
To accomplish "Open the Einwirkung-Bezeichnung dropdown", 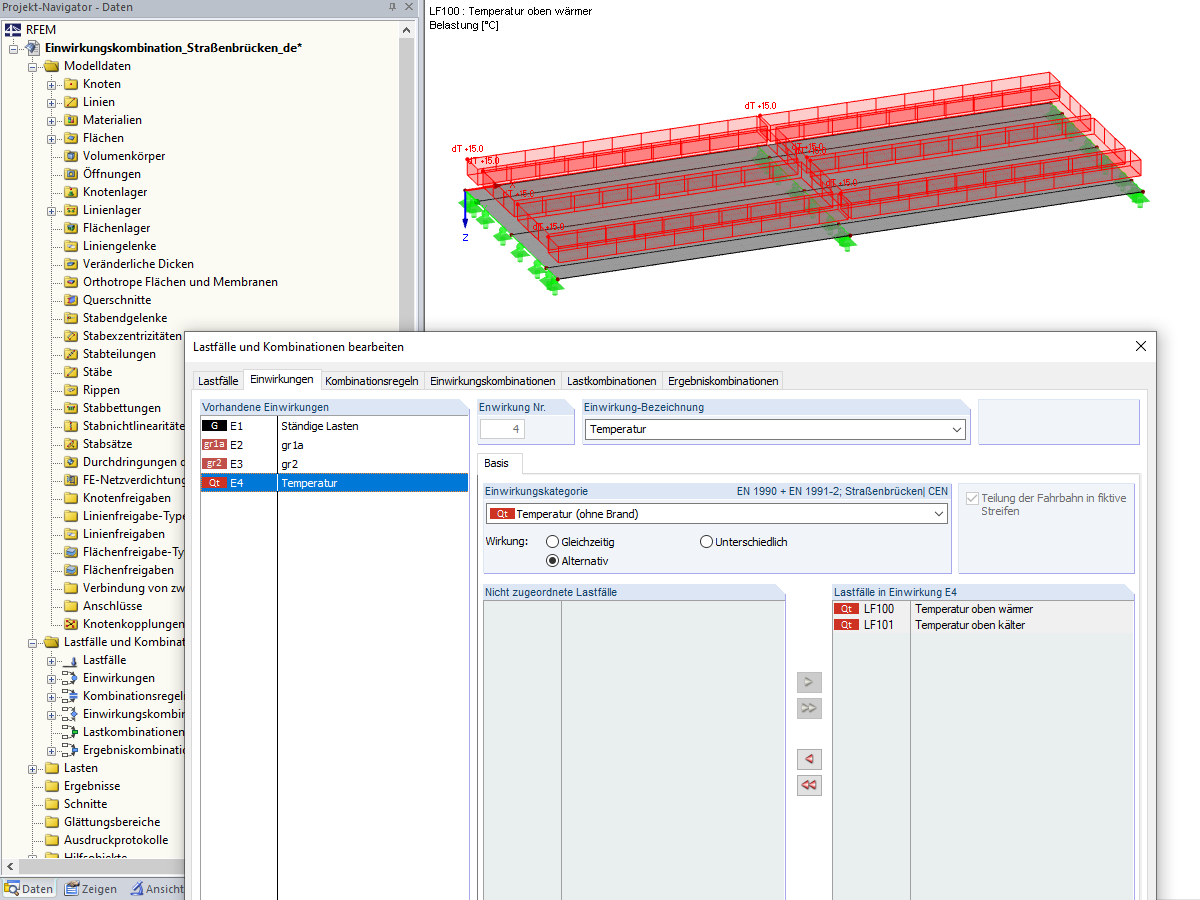I will pos(958,430).
